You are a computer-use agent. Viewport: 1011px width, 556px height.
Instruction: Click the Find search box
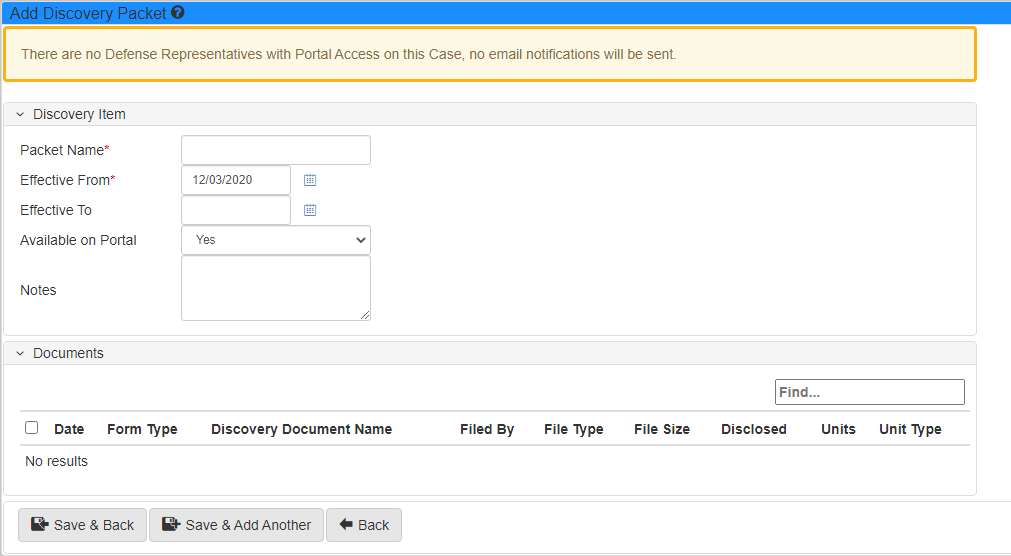870,392
